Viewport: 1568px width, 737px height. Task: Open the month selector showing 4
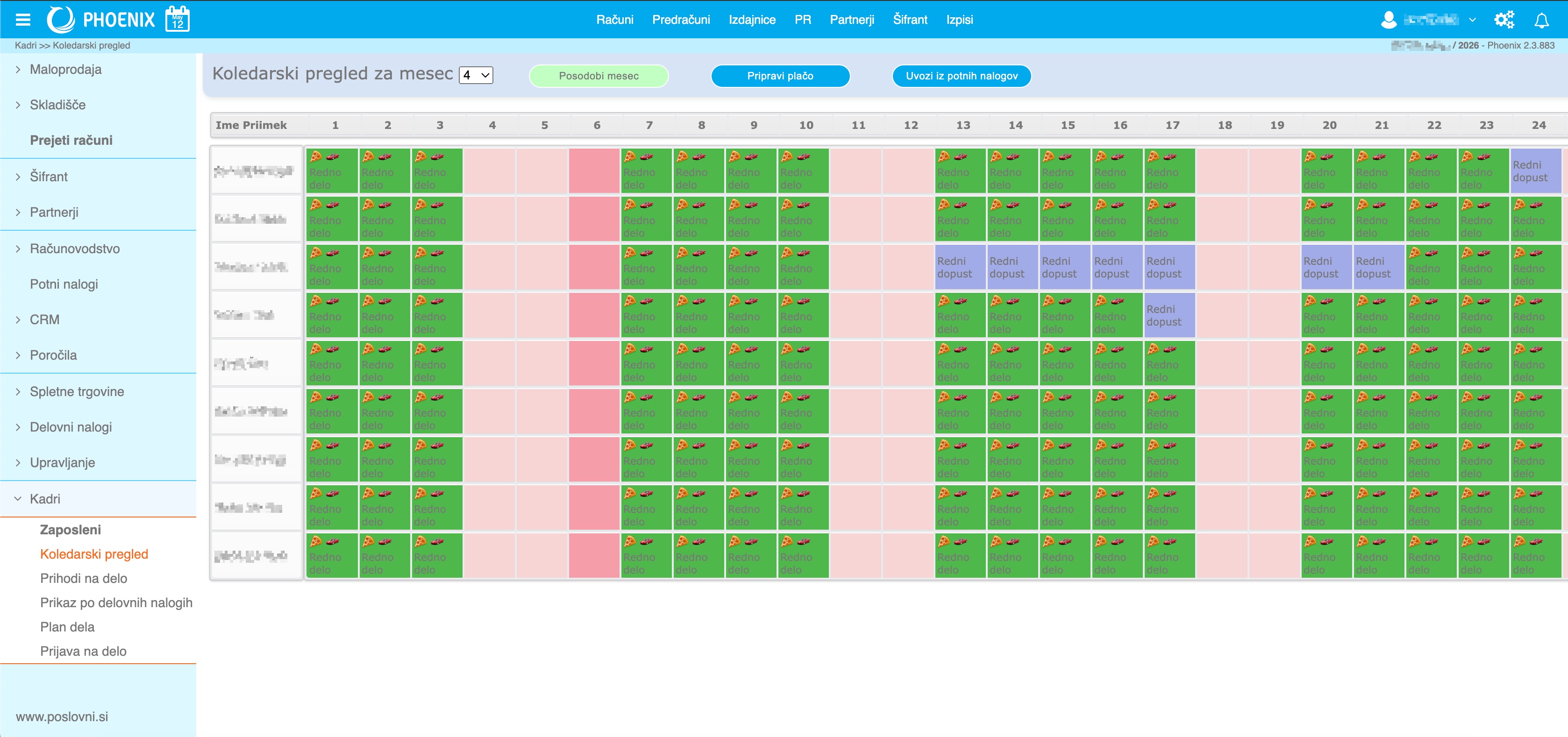coord(475,76)
